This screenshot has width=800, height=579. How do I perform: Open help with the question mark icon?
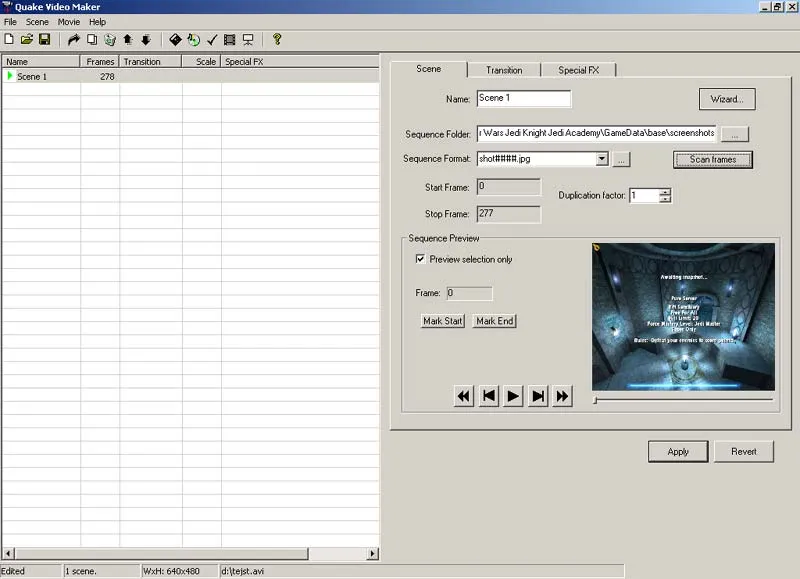click(x=277, y=40)
